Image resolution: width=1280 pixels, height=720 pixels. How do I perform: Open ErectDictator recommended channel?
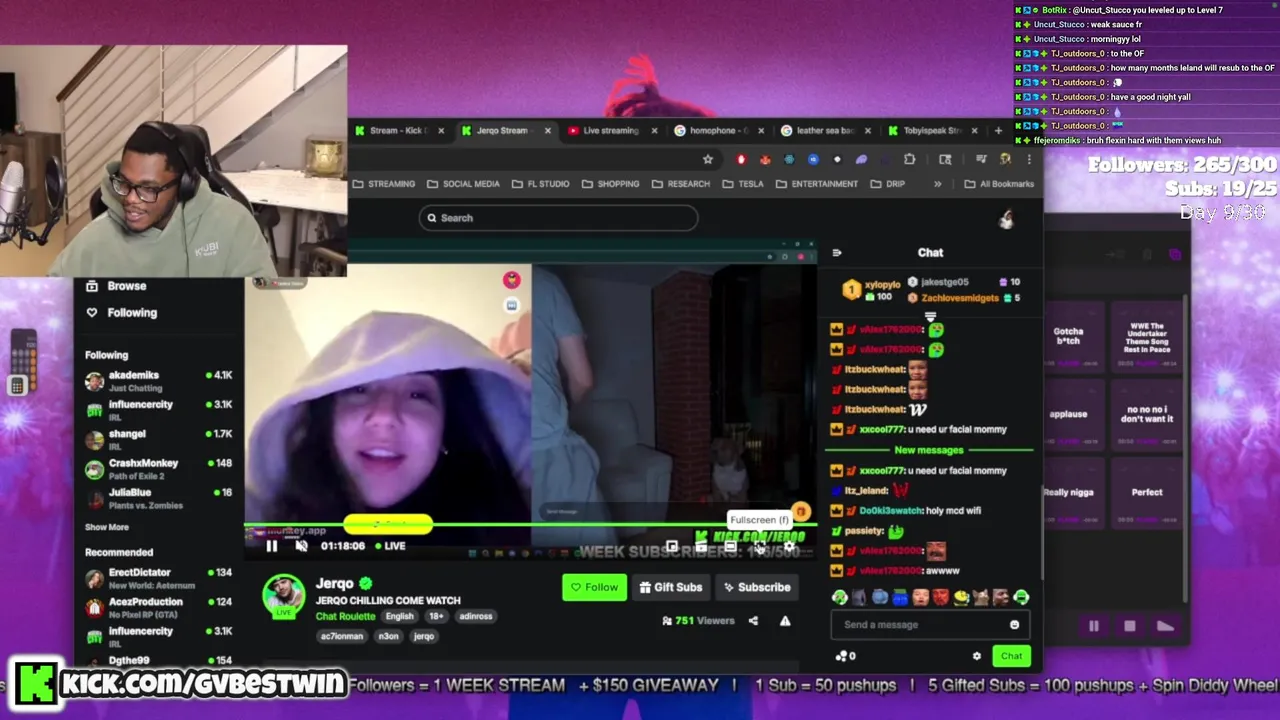[158, 578]
